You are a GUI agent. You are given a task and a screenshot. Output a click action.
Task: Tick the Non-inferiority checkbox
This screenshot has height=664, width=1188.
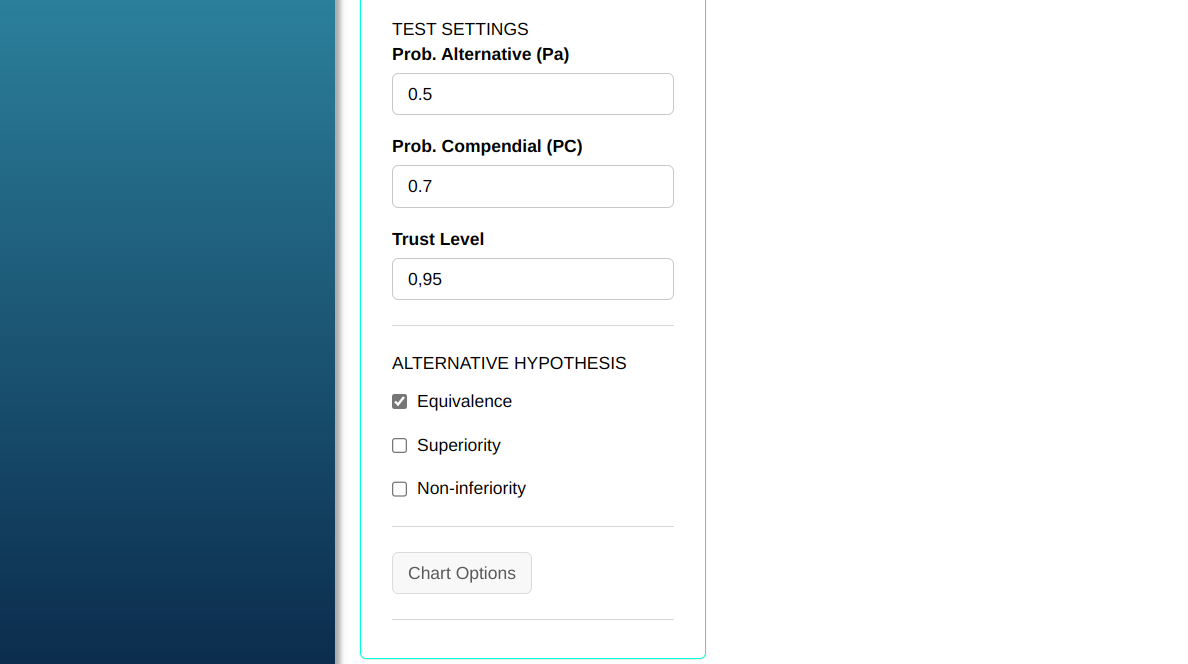tap(400, 489)
